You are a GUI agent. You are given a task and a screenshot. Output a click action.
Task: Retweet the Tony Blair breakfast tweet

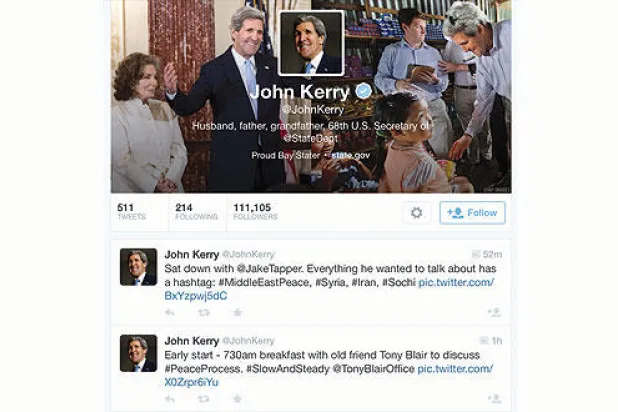coord(204,399)
